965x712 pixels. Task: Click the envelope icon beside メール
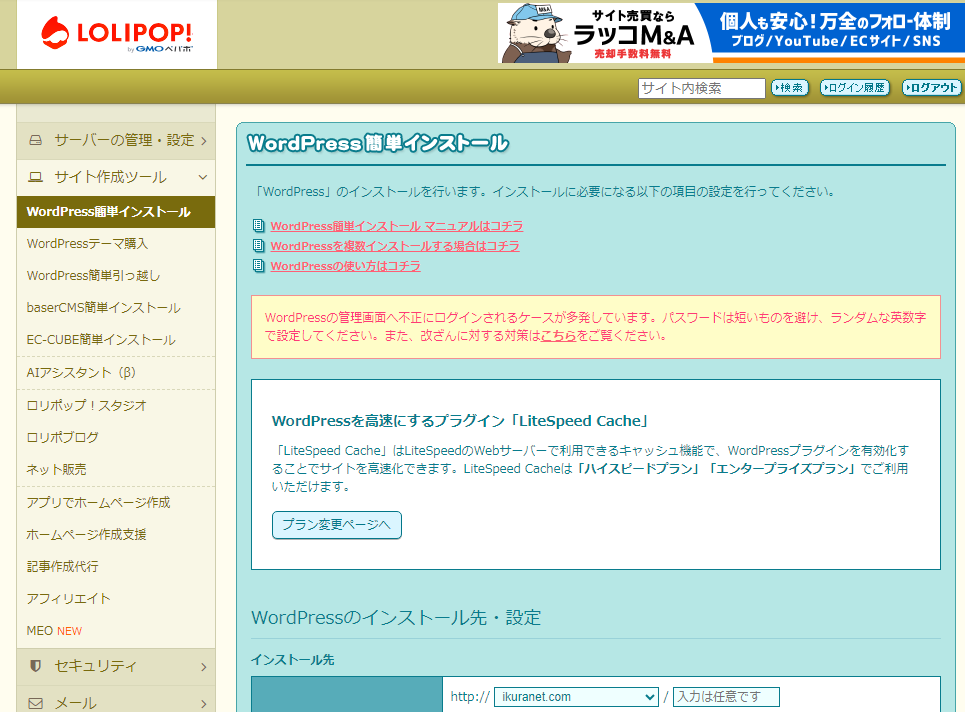click(x=36, y=703)
